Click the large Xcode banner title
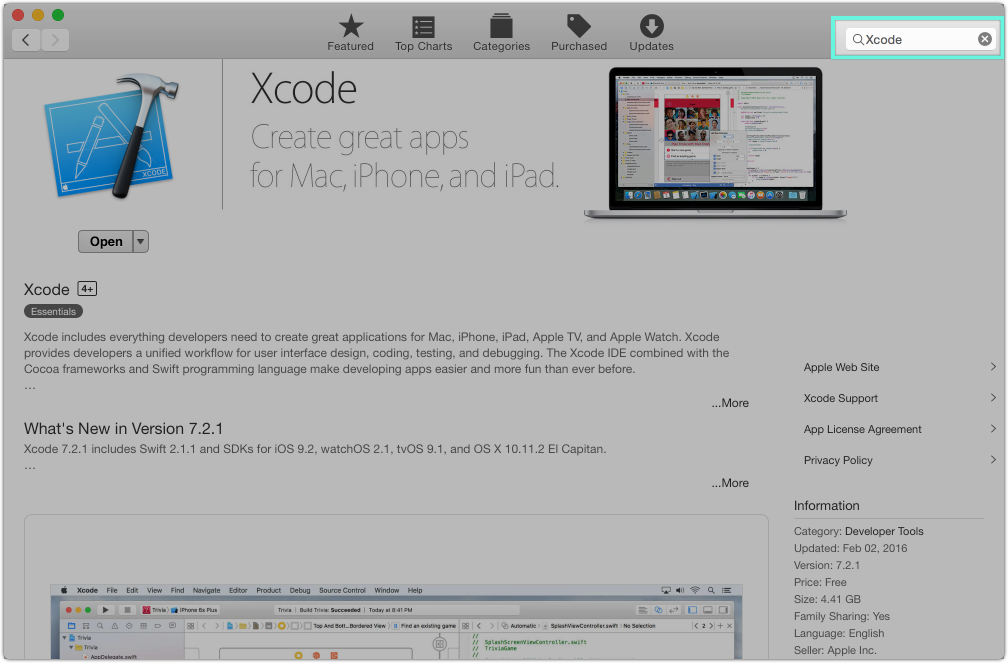Image resolution: width=1008 pixels, height=663 pixels. [303, 89]
